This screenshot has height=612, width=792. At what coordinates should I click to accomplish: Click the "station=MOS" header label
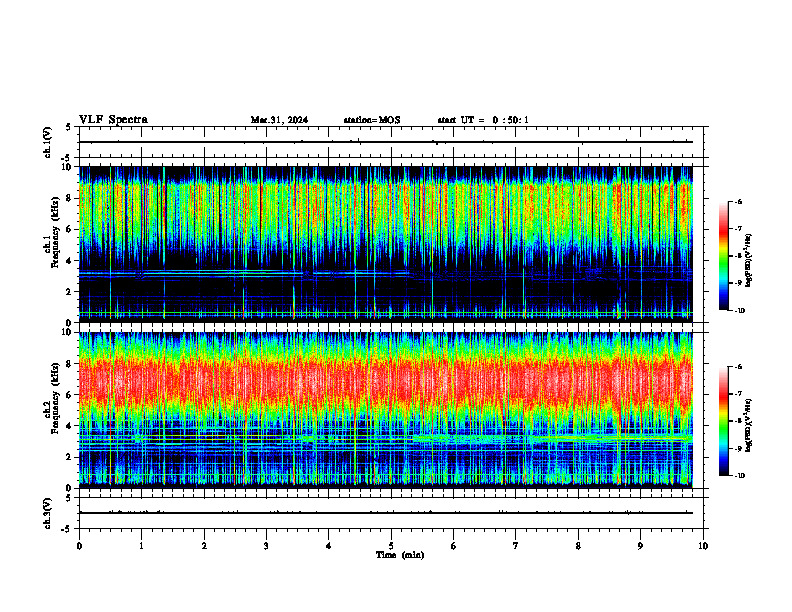coord(372,120)
